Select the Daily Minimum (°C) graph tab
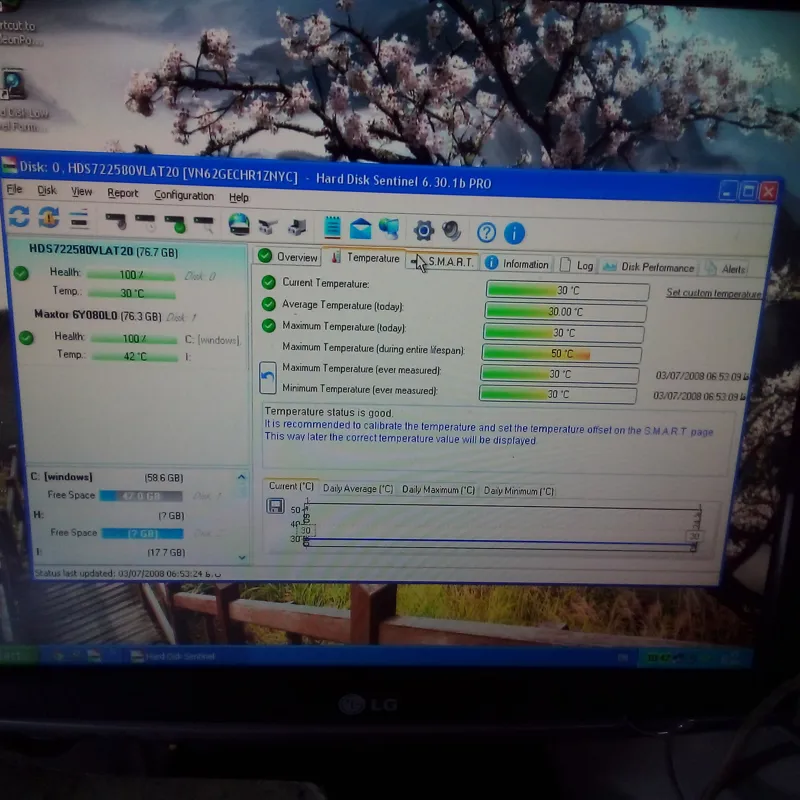 click(x=519, y=491)
